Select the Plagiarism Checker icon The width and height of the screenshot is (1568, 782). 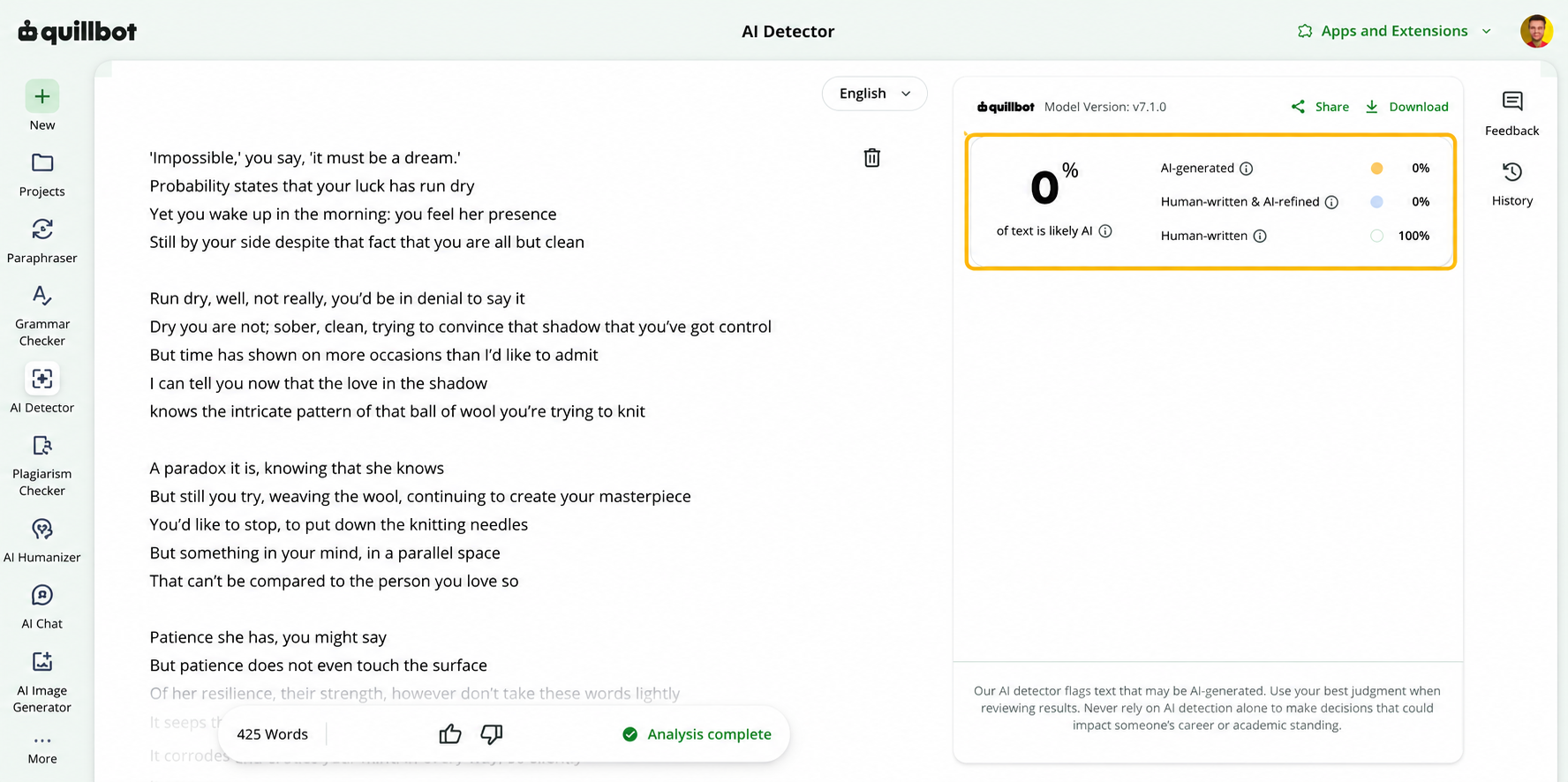[41, 445]
